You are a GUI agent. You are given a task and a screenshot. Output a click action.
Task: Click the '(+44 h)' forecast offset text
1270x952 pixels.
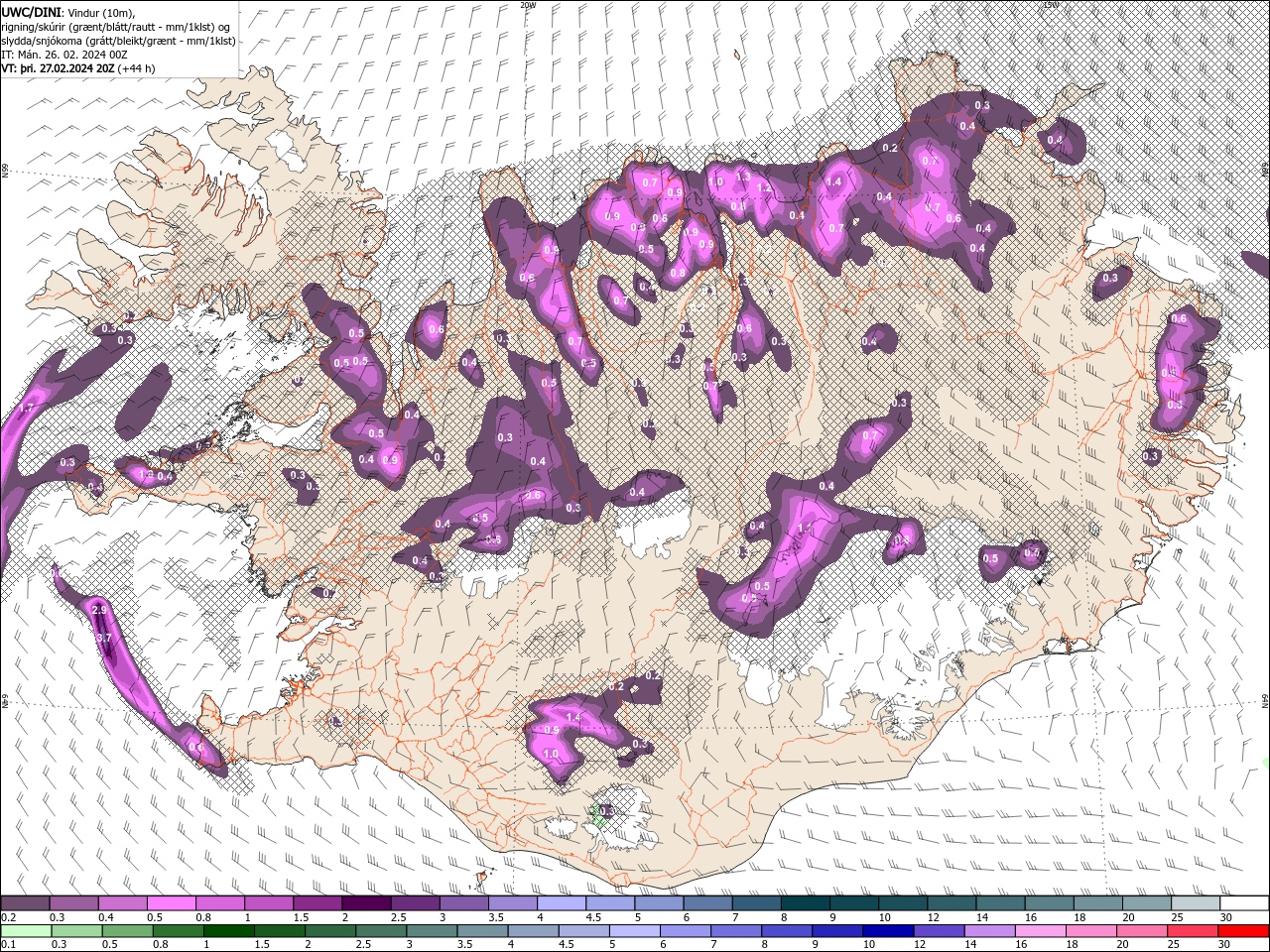[137, 67]
